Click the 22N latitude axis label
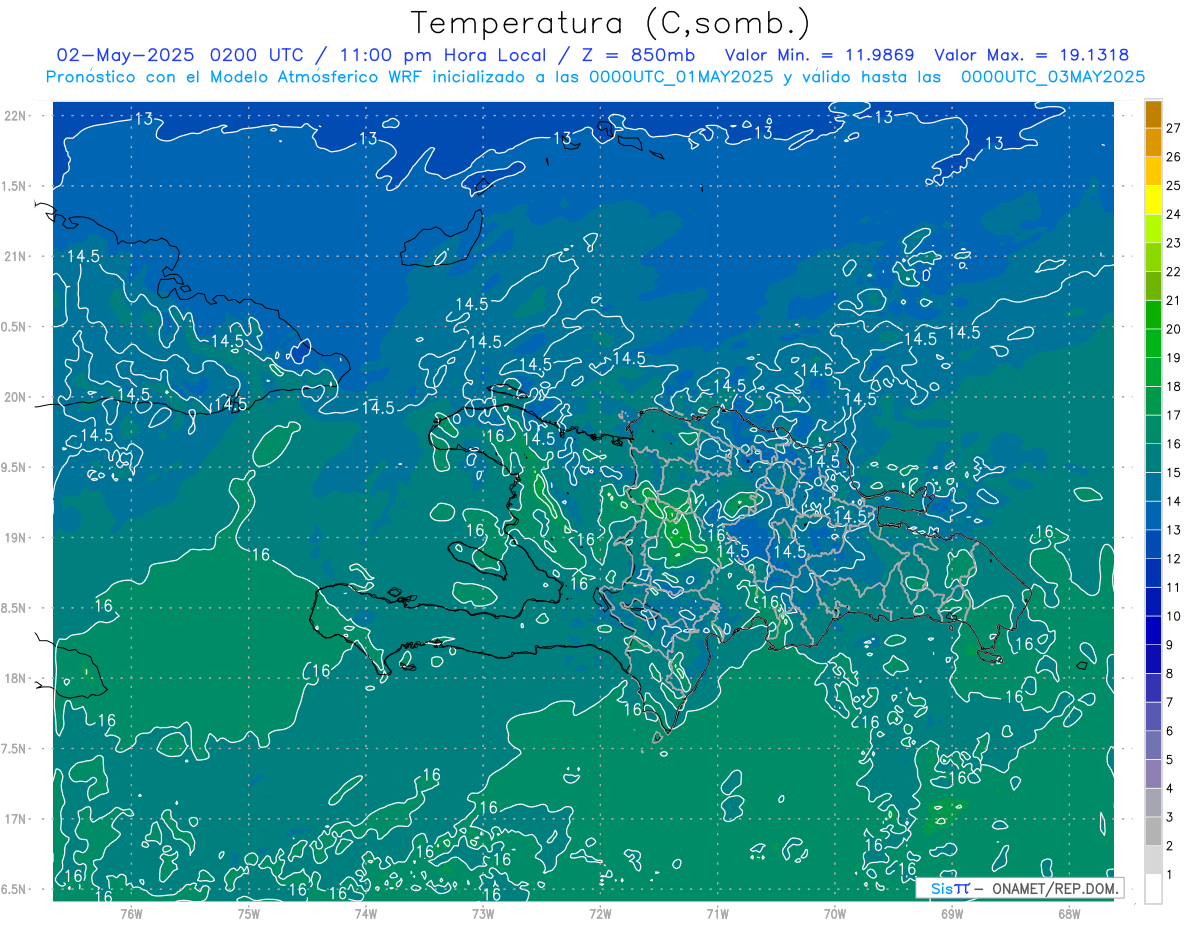Viewport: 1200px width, 927px height. click(x=17, y=116)
